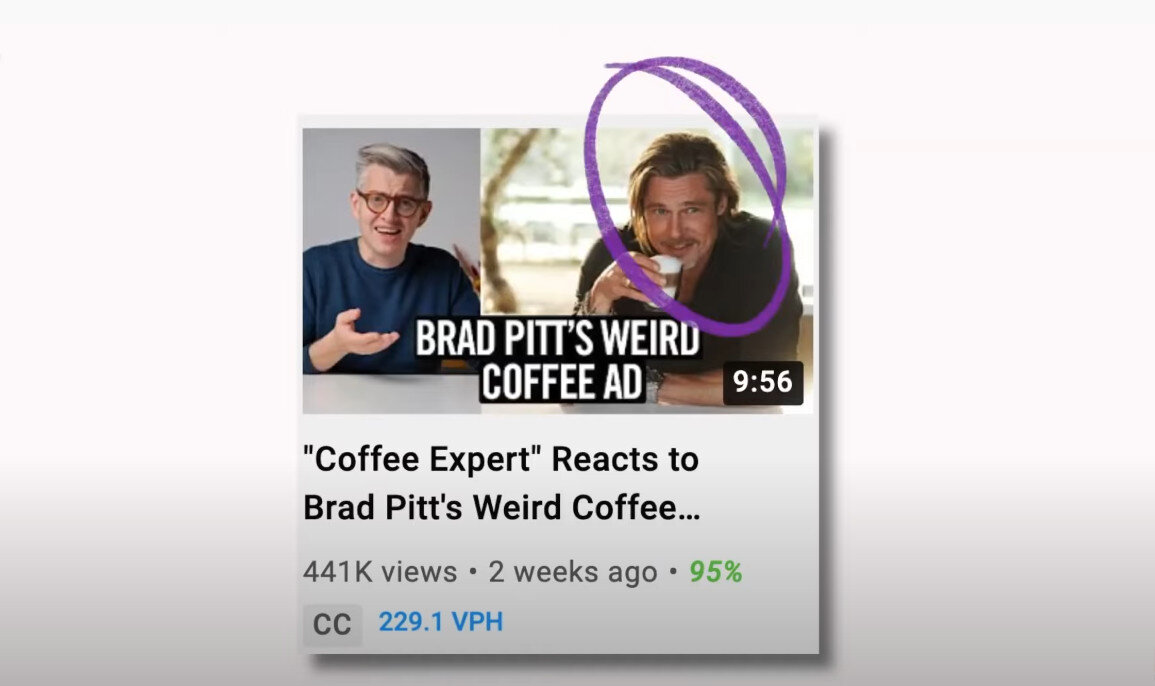Click the 'Brad Pitt's Weird Coffee…' title line

(x=502, y=508)
